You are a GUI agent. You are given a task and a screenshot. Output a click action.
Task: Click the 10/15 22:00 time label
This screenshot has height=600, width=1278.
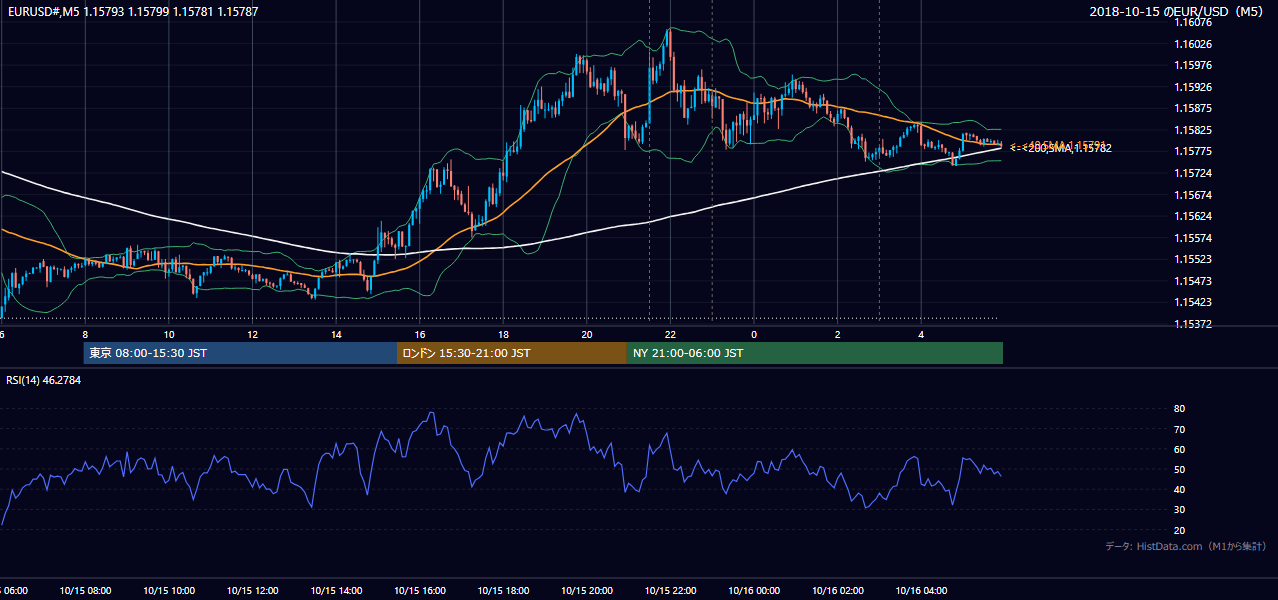(671, 591)
